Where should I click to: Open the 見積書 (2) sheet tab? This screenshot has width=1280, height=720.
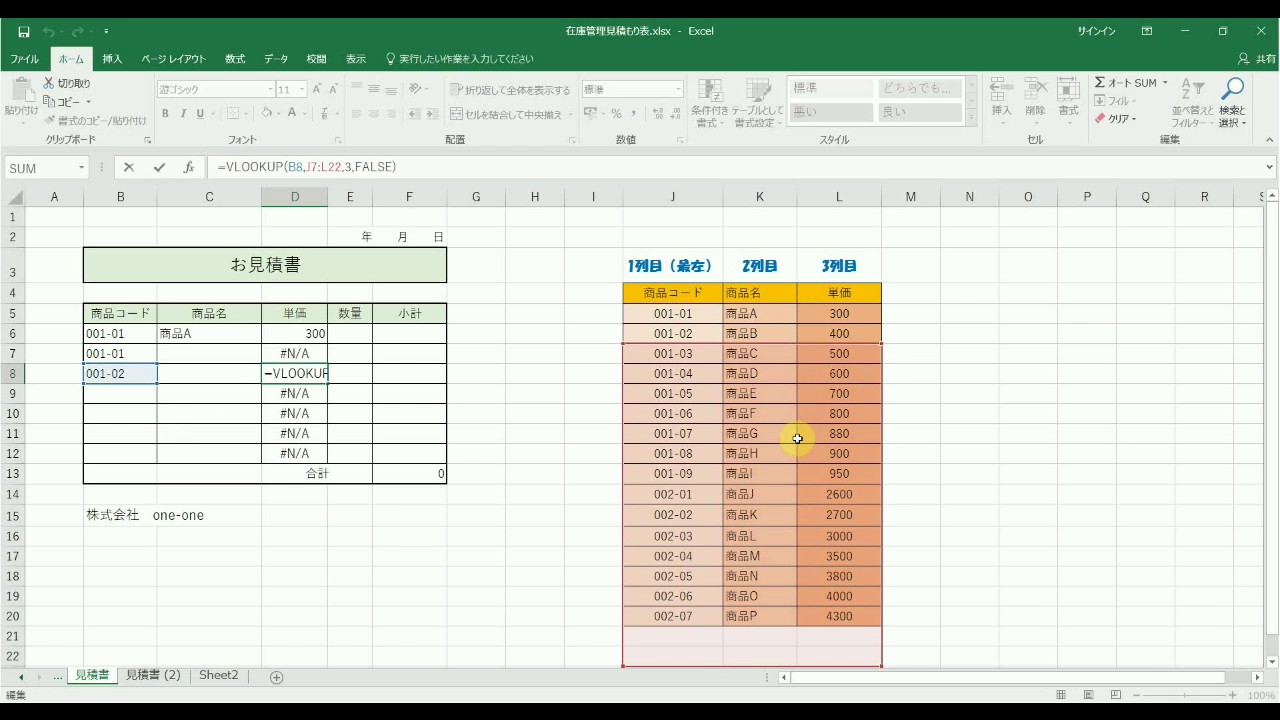point(153,676)
